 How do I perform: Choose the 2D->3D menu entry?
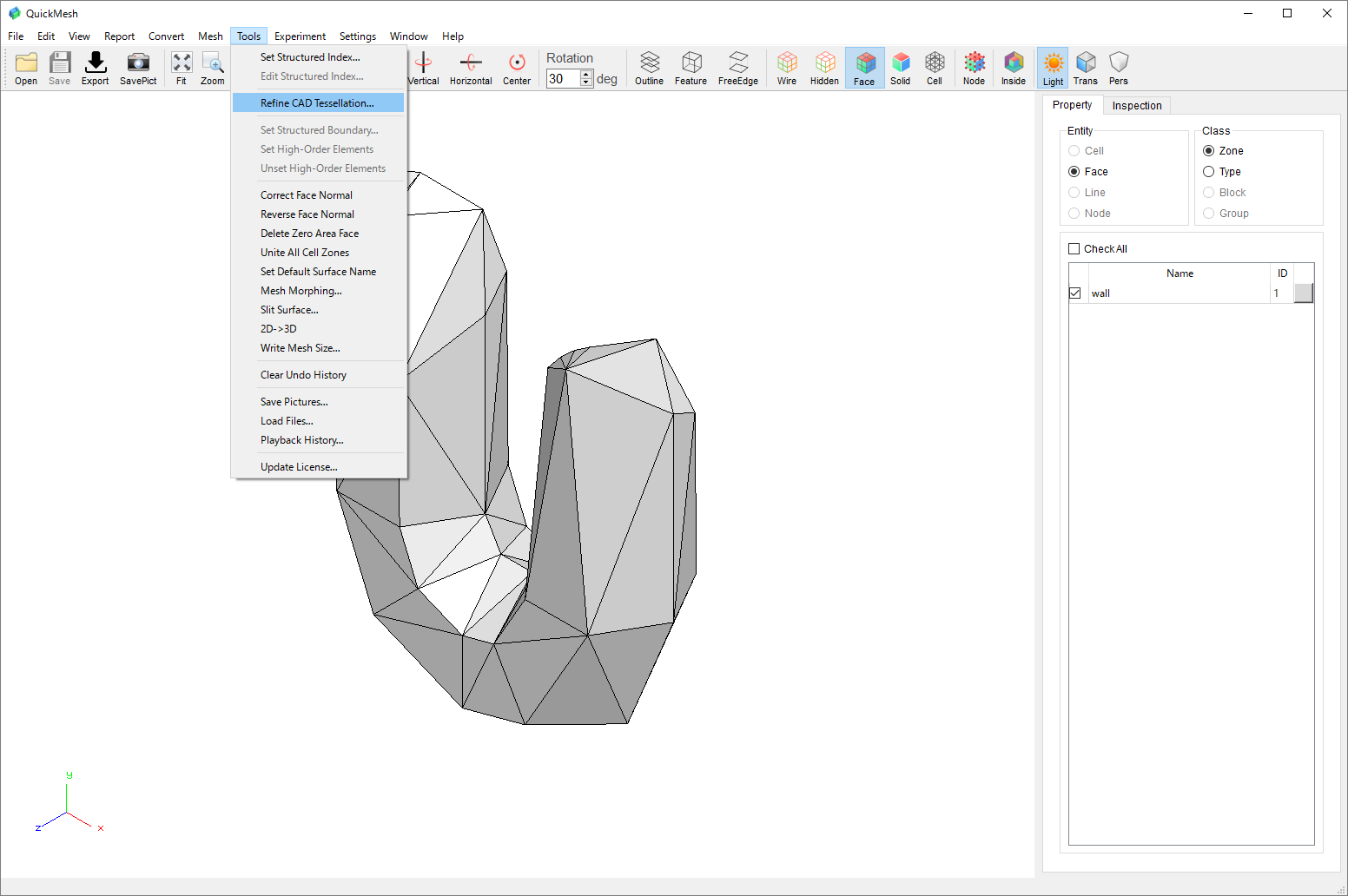(x=318, y=329)
